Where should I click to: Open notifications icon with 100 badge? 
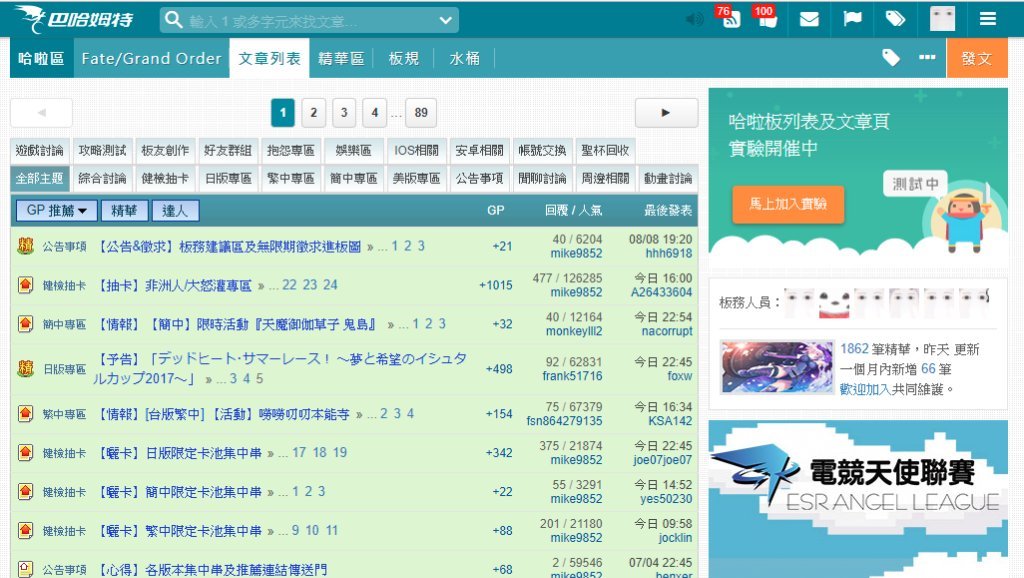coord(766,18)
